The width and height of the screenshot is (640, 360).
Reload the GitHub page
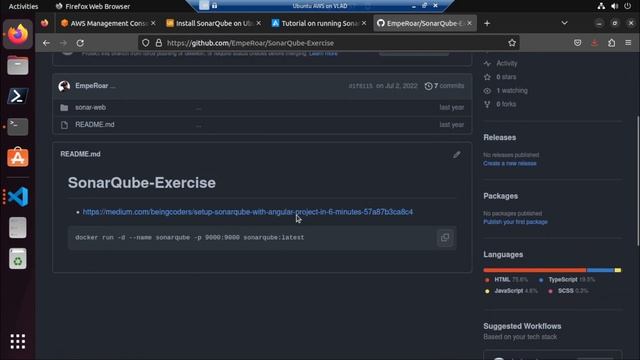(80, 43)
